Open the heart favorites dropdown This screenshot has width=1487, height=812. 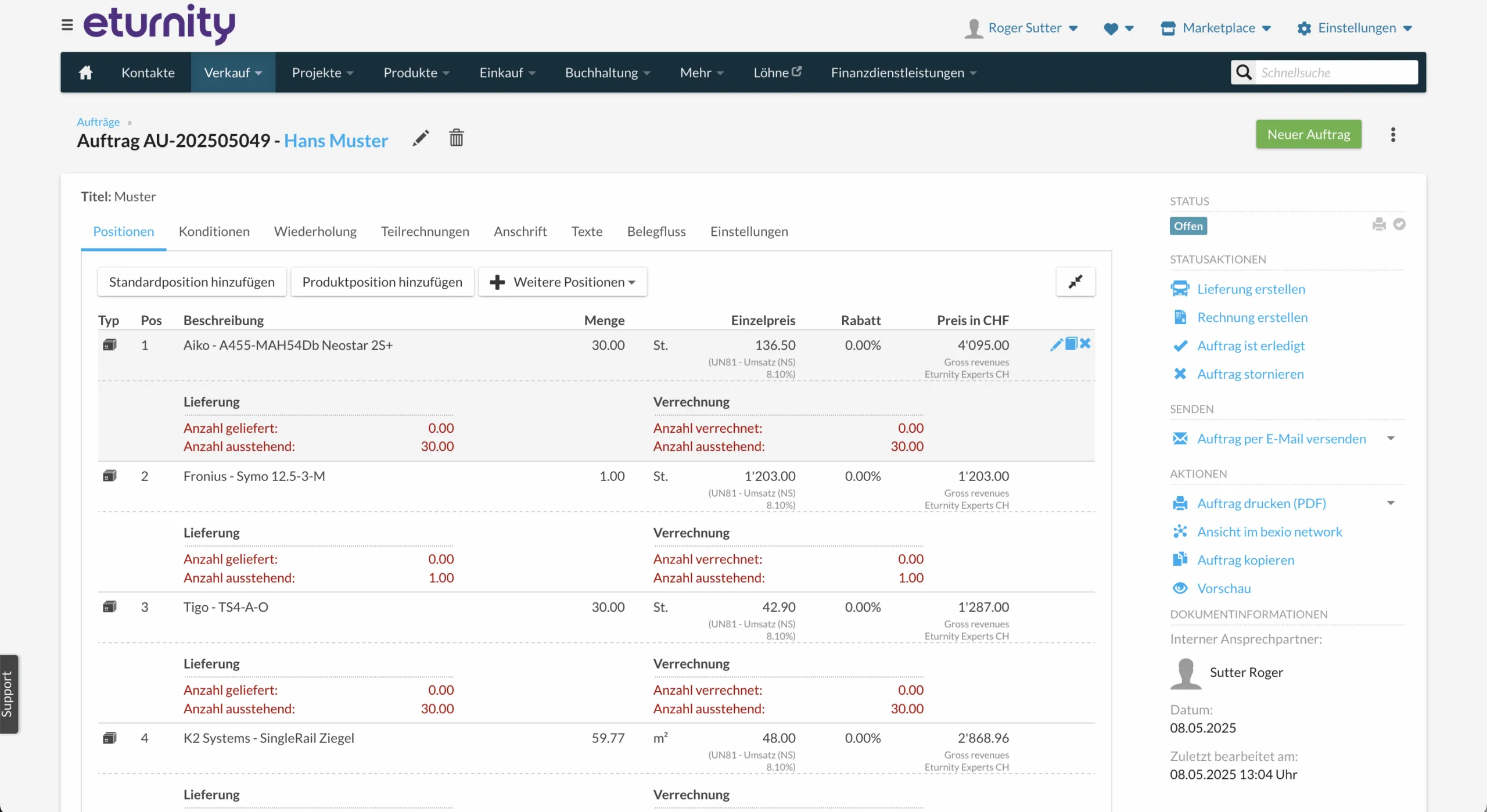point(1119,28)
